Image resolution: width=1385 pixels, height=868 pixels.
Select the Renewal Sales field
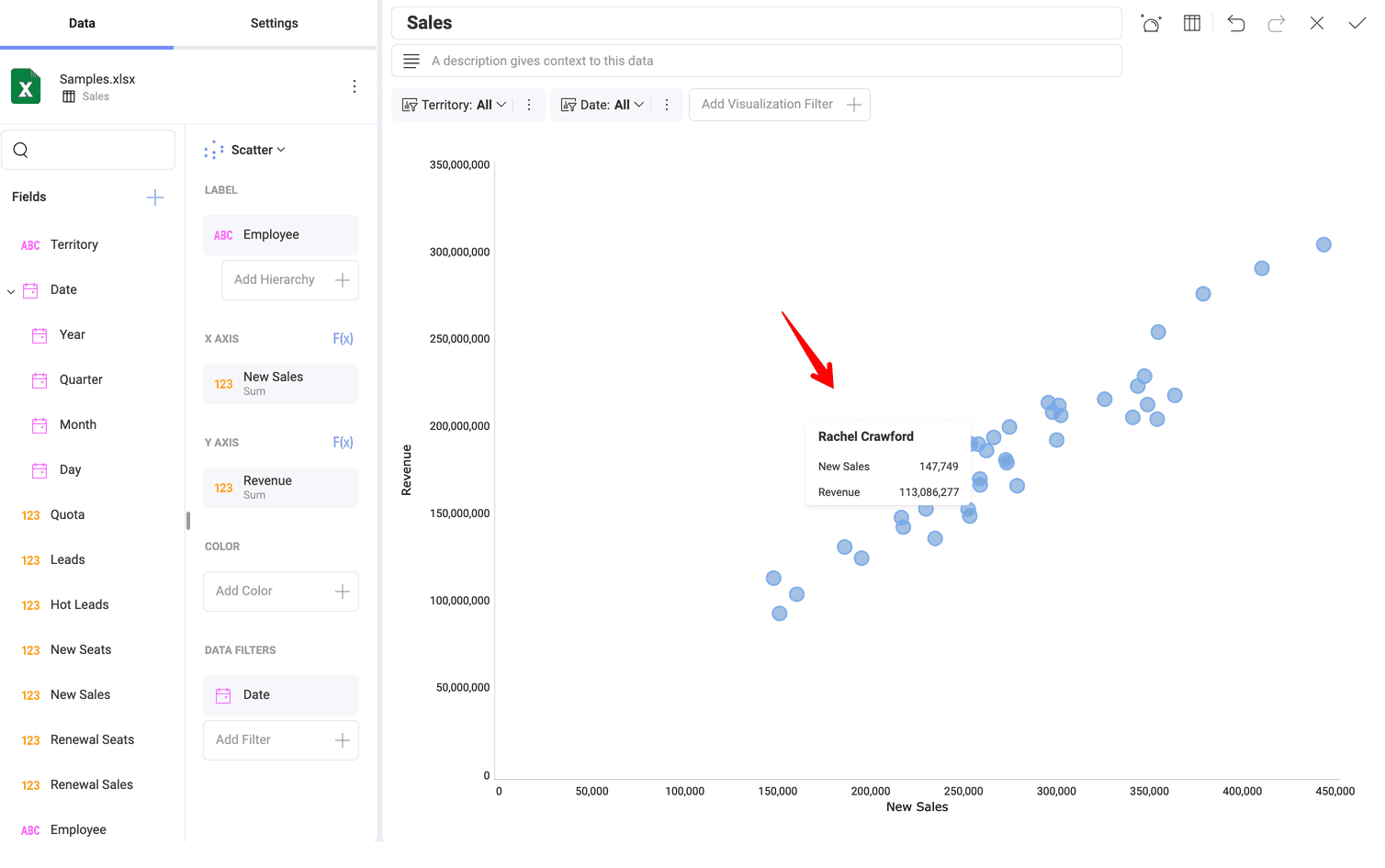92,785
